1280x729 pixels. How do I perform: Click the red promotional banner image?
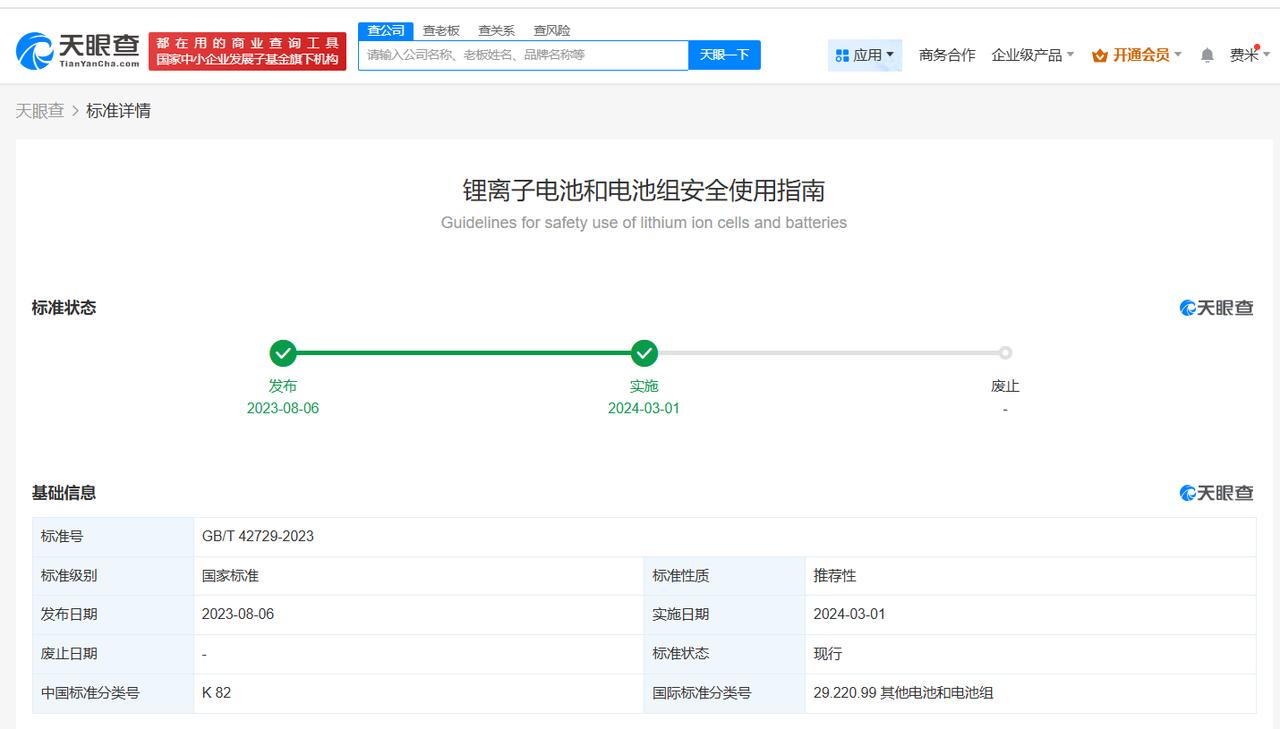pos(247,51)
